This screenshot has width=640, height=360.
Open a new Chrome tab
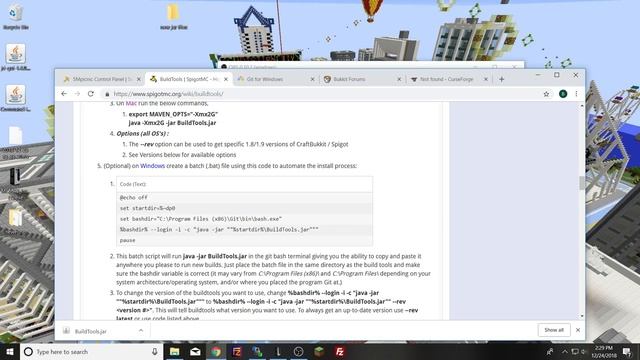pos(502,79)
